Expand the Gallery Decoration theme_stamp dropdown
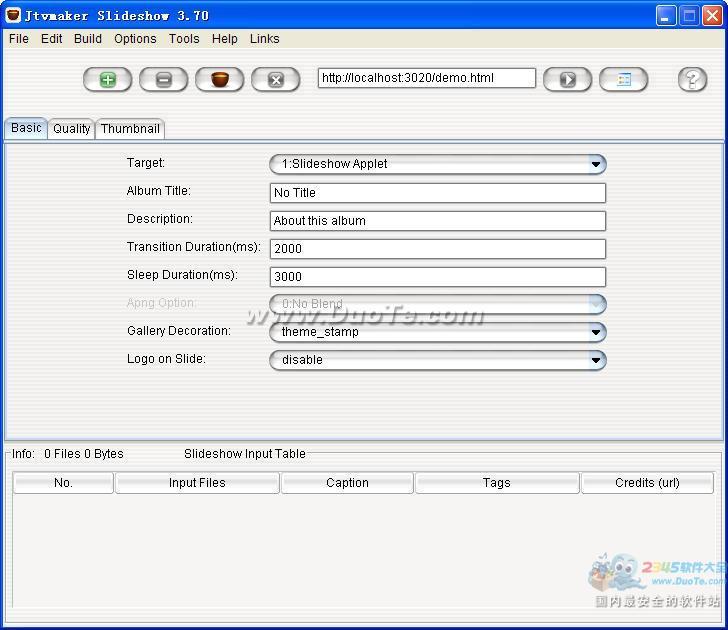This screenshot has height=630, width=728. pyautogui.click(x=438, y=332)
